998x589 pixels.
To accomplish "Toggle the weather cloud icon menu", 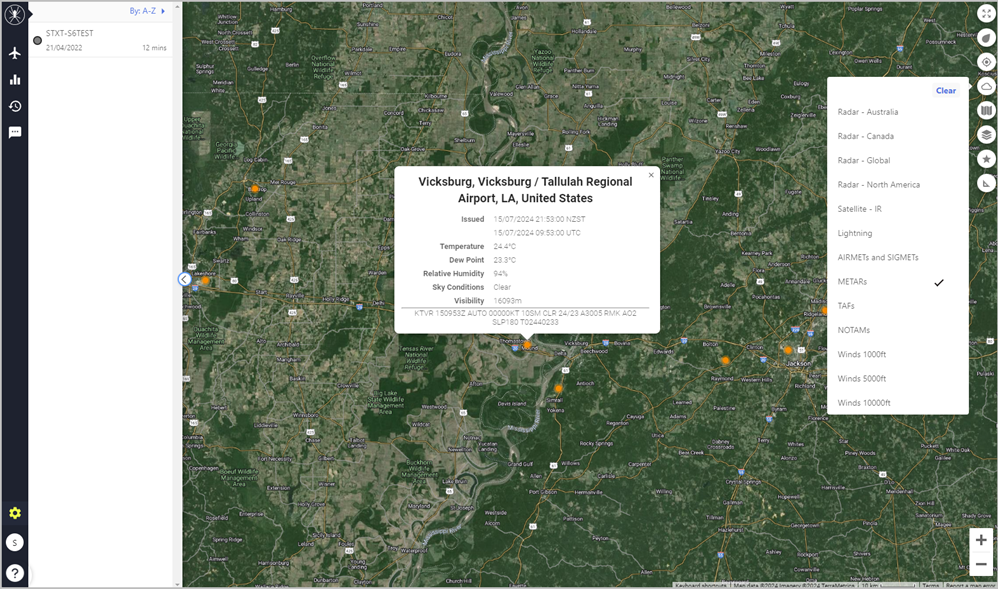I will coord(986,87).
